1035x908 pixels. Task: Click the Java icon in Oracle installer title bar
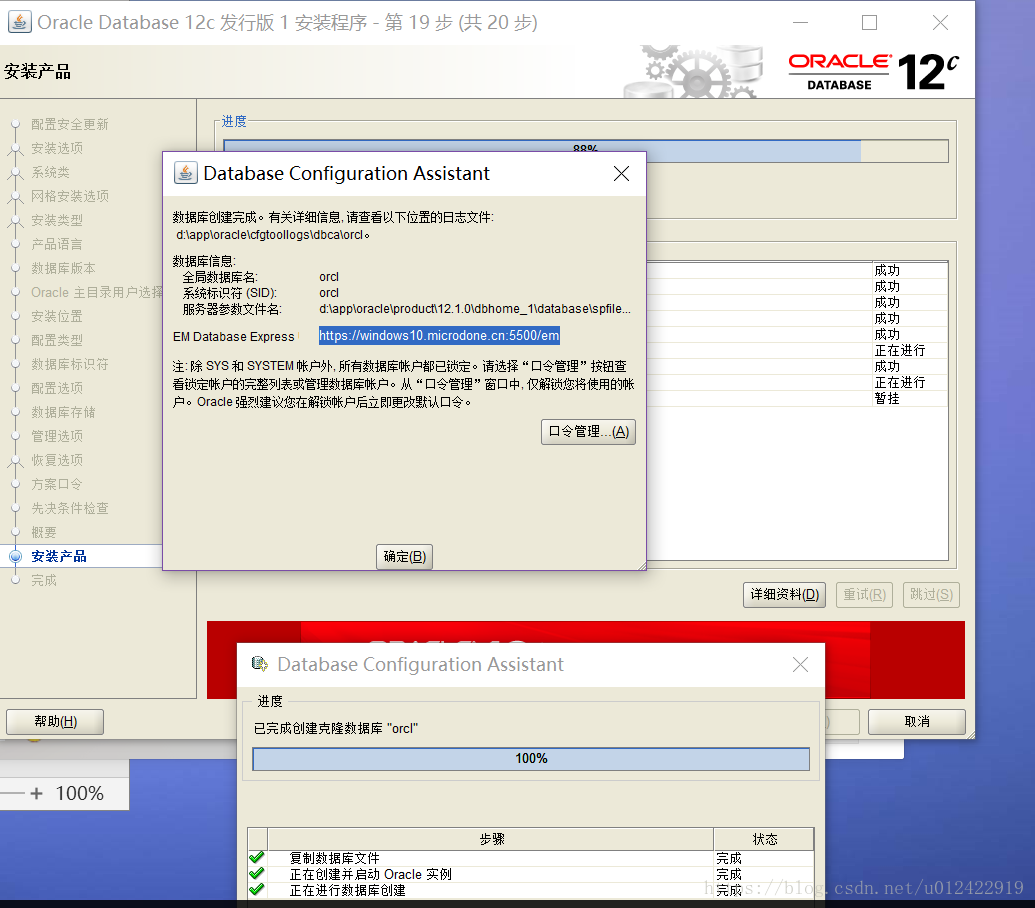point(19,22)
